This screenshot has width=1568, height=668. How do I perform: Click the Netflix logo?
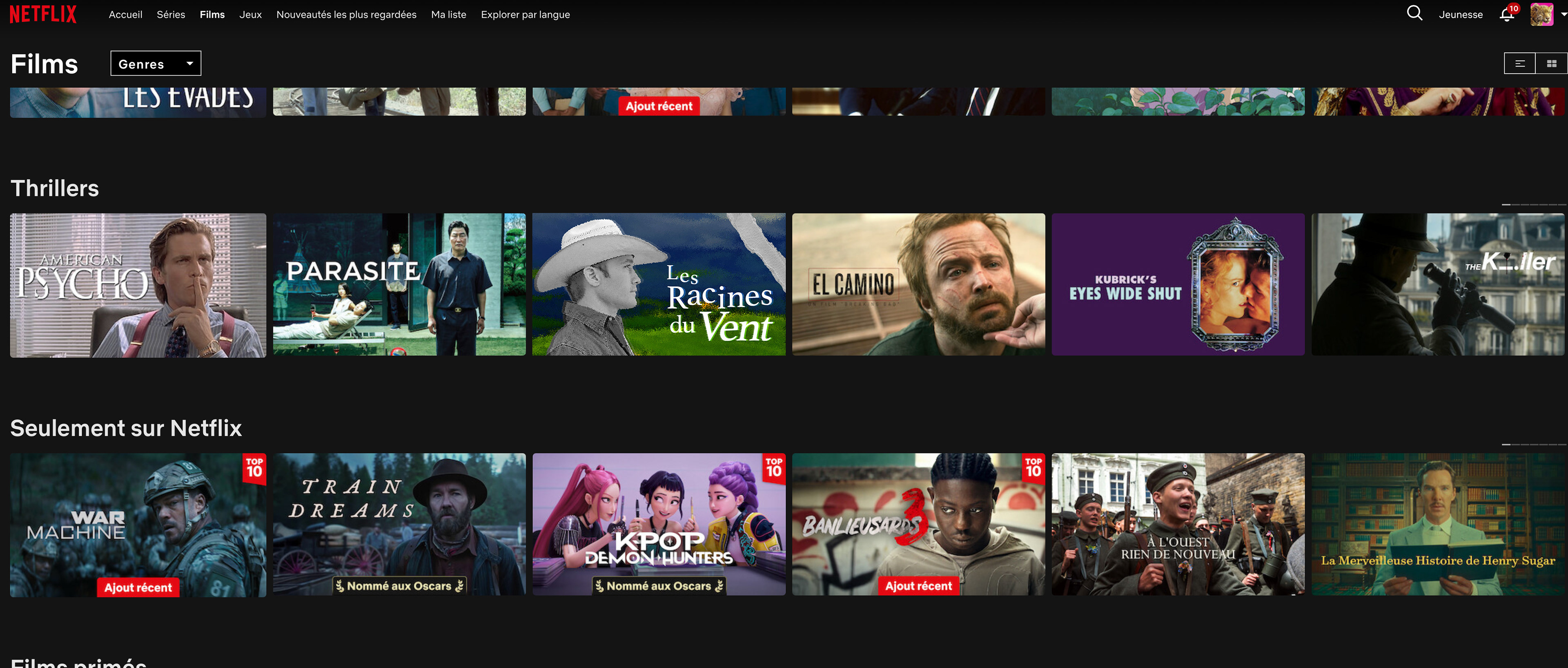click(x=43, y=14)
